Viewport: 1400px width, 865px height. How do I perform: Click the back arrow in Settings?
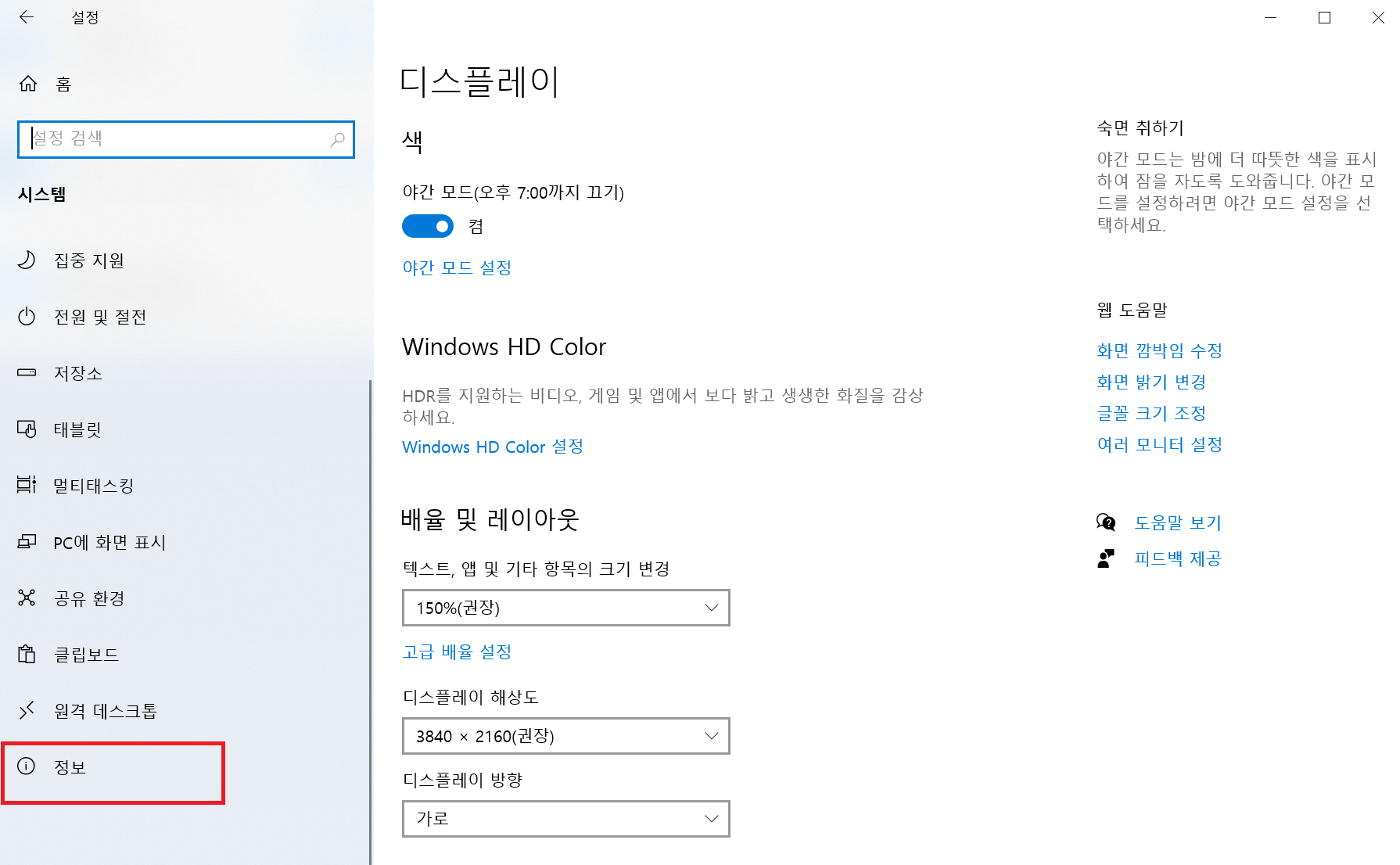pyautogui.click(x=27, y=17)
